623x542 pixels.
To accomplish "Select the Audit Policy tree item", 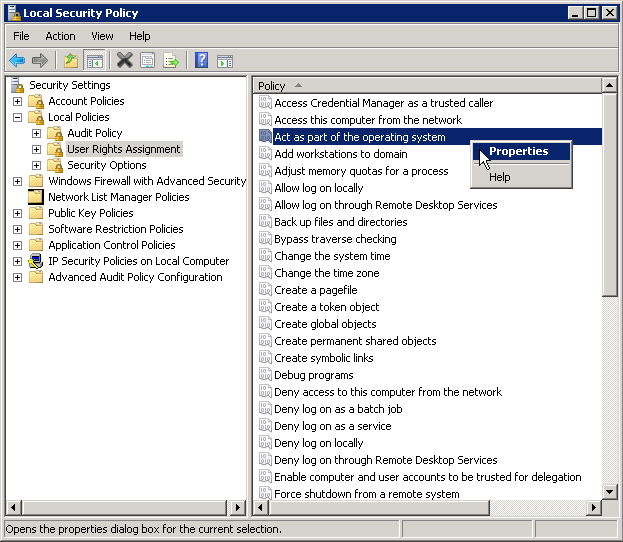I will click(95, 133).
